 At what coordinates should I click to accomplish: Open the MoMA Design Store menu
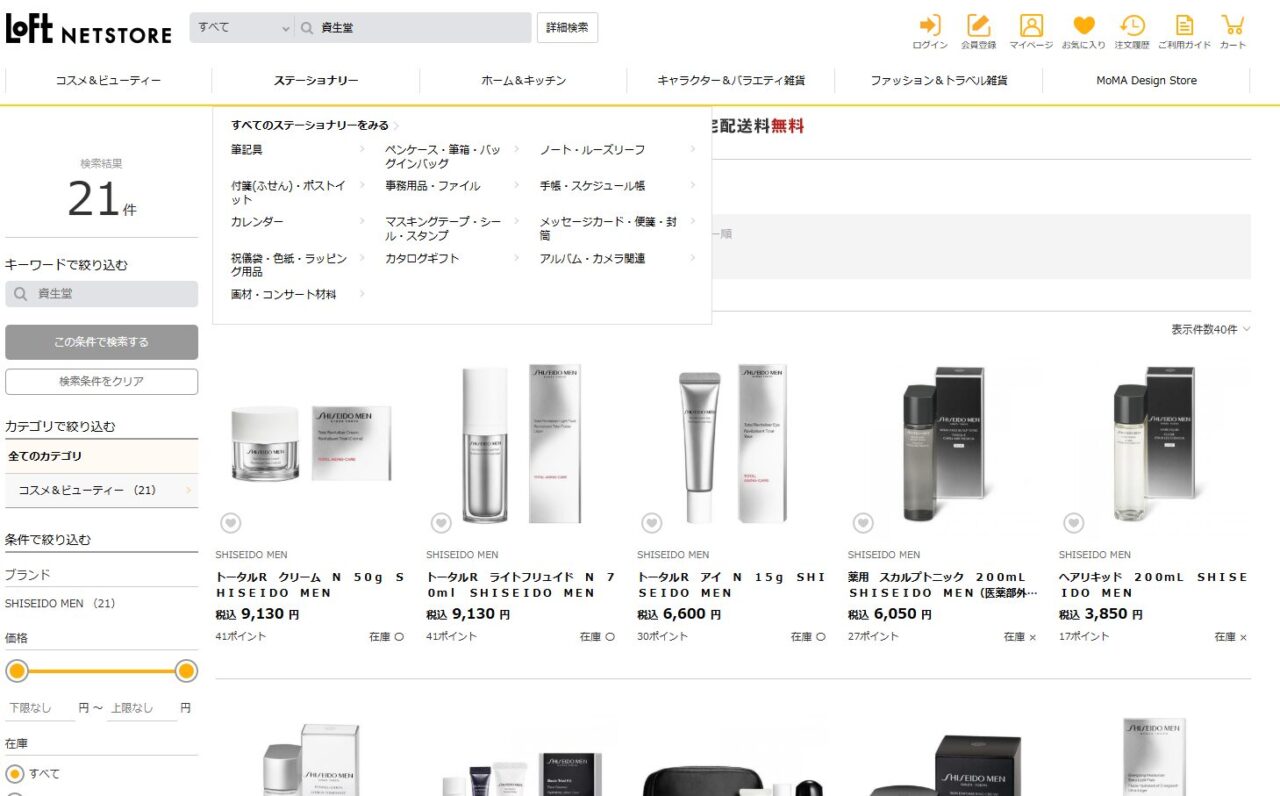(1146, 81)
